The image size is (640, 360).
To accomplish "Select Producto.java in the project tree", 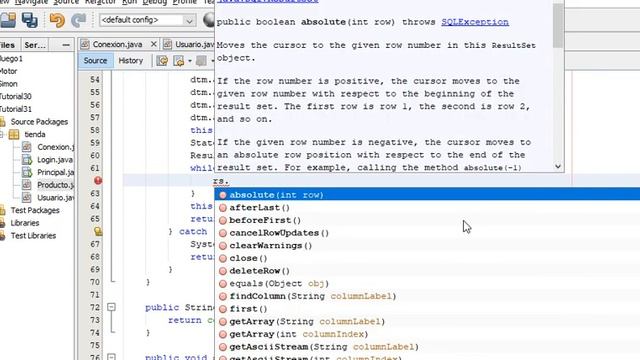I will coord(56,185).
